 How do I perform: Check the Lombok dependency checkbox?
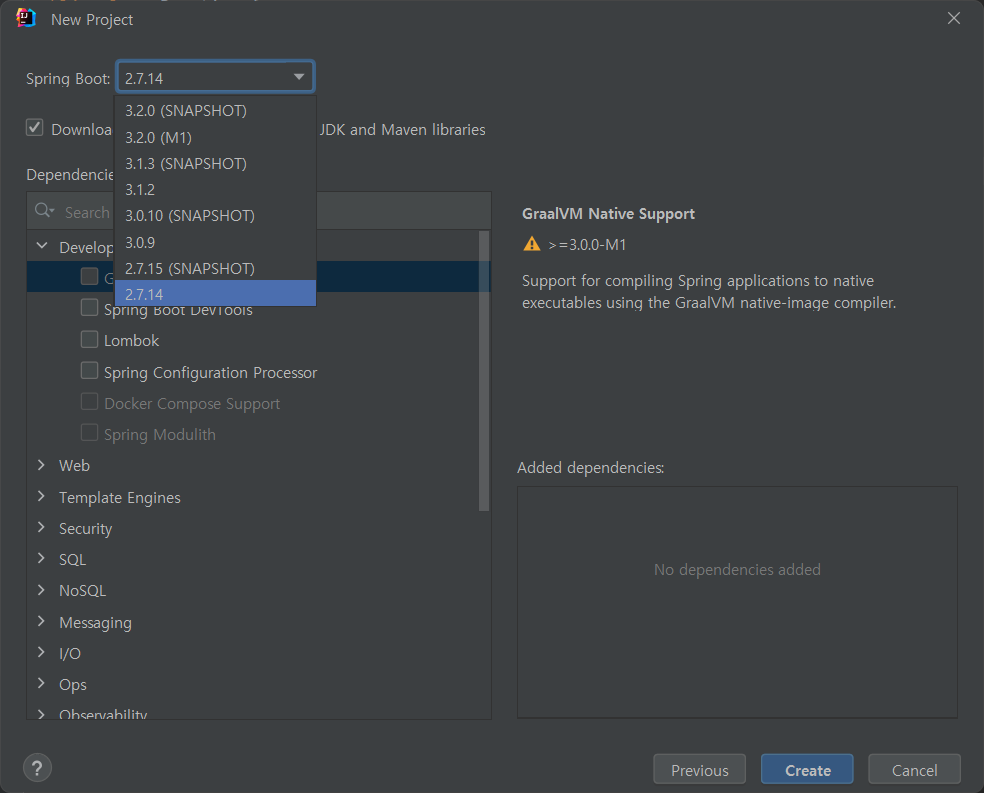point(90,339)
